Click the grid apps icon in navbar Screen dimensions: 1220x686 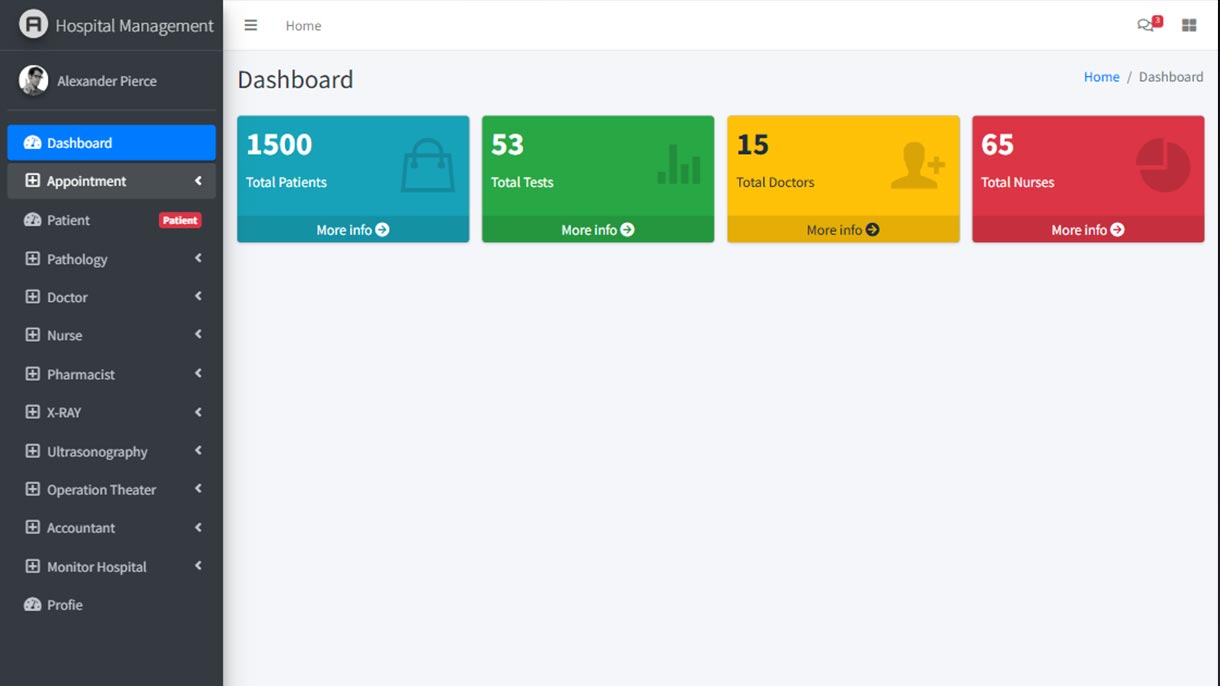1189,26
